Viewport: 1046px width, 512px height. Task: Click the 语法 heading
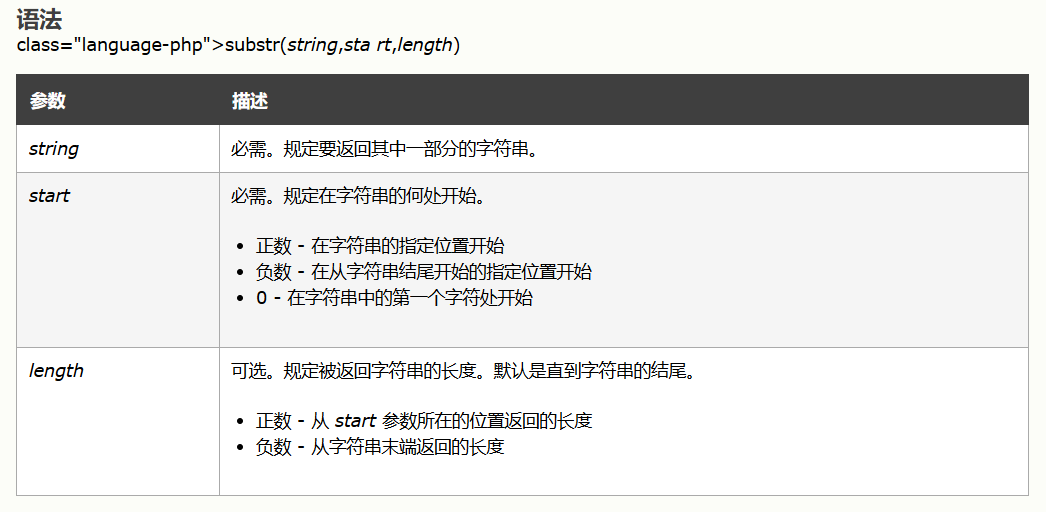(x=39, y=19)
